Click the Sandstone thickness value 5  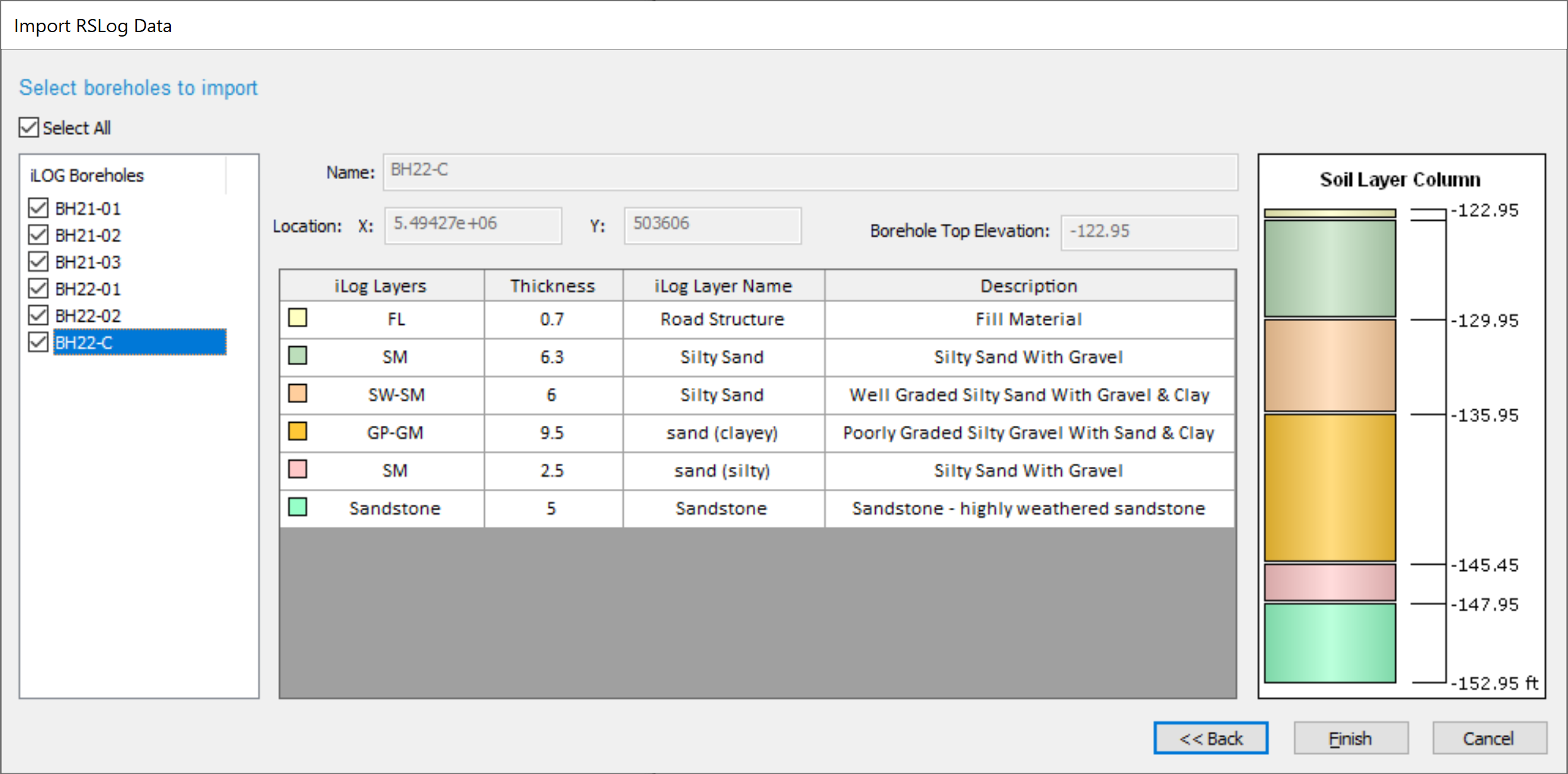(553, 508)
